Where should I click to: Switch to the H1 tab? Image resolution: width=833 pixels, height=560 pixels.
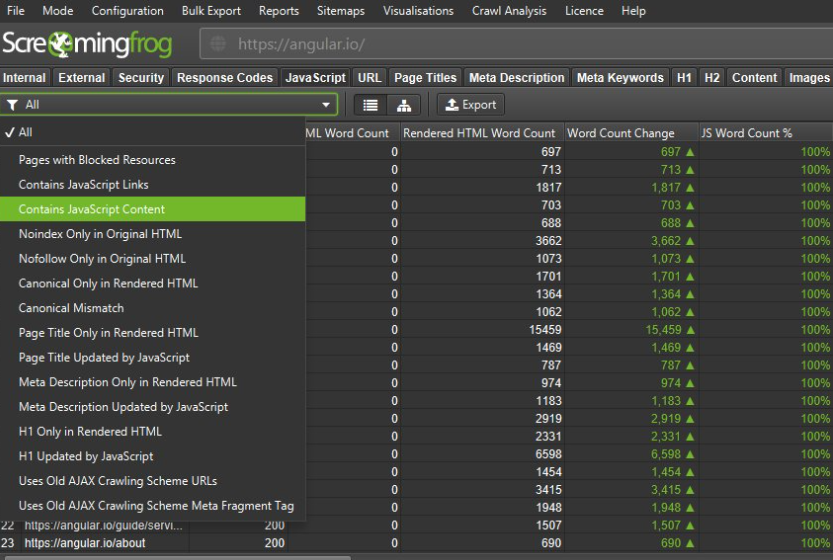click(684, 78)
